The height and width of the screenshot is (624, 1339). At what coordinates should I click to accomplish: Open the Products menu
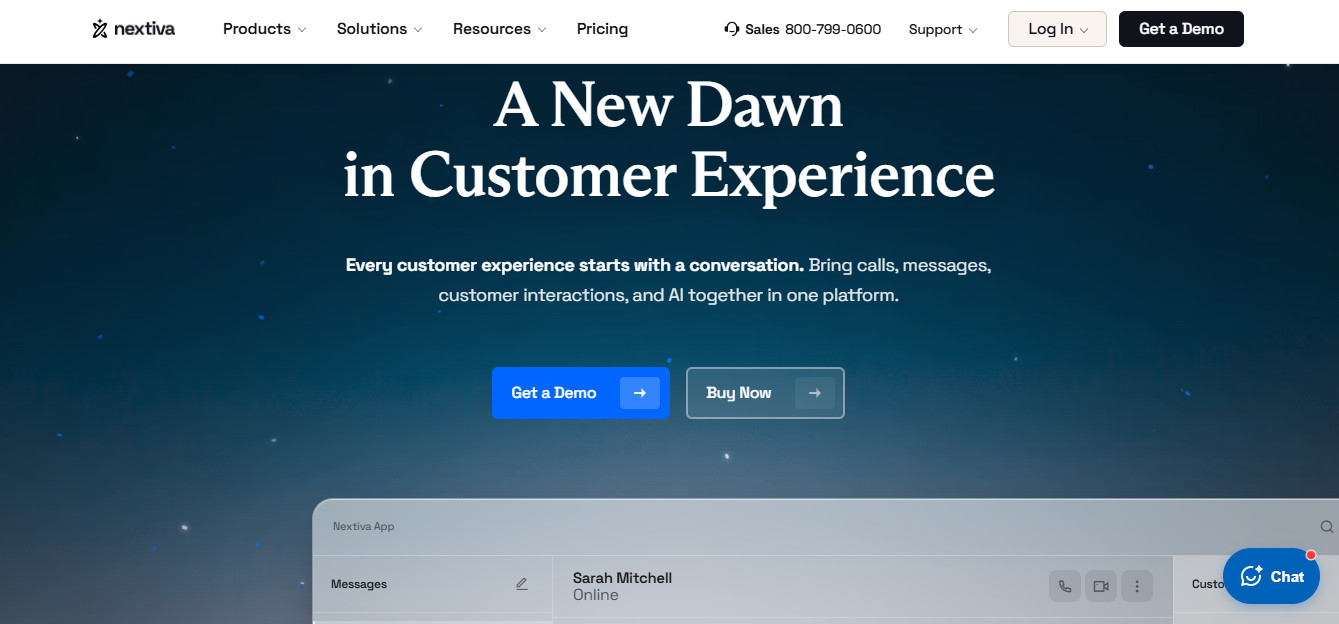tap(264, 29)
